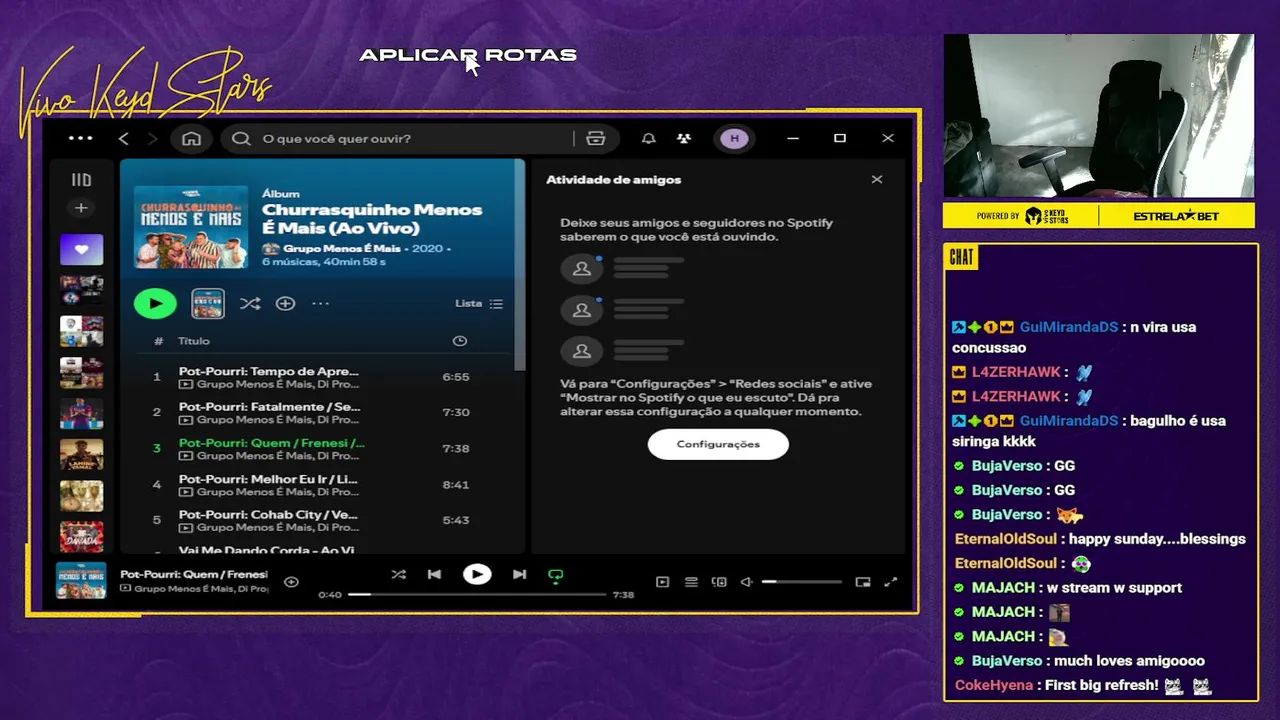Seek on the song progress bar
The width and height of the screenshot is (1280, 720).
point(477,594)
